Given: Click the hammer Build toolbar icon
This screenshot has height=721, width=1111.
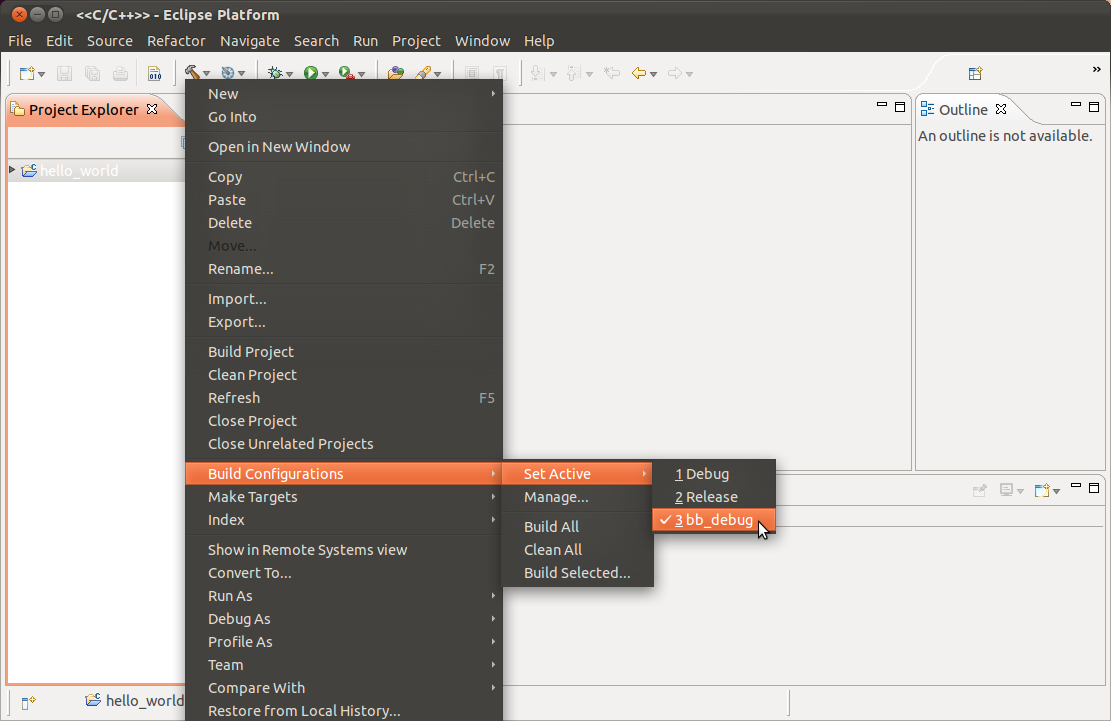Looking at the screenshot, I should click(x=191, y=72).
